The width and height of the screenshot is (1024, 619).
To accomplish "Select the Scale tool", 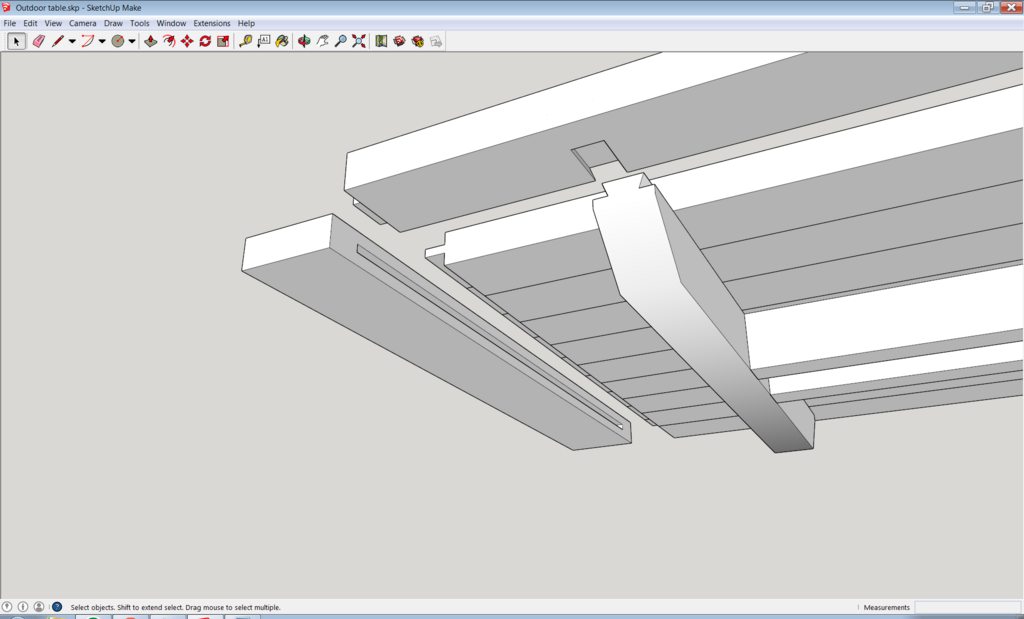I will coord(223,41).
